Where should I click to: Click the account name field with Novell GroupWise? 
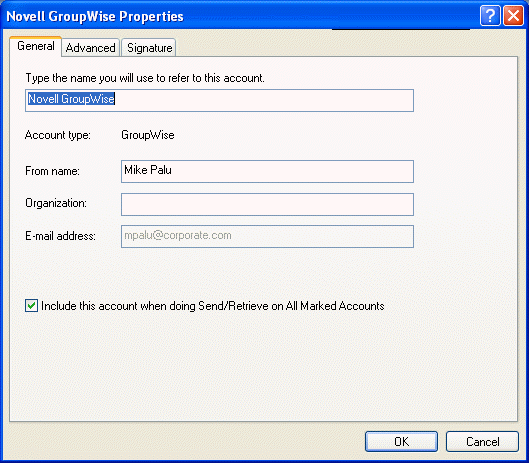[219, 100]
